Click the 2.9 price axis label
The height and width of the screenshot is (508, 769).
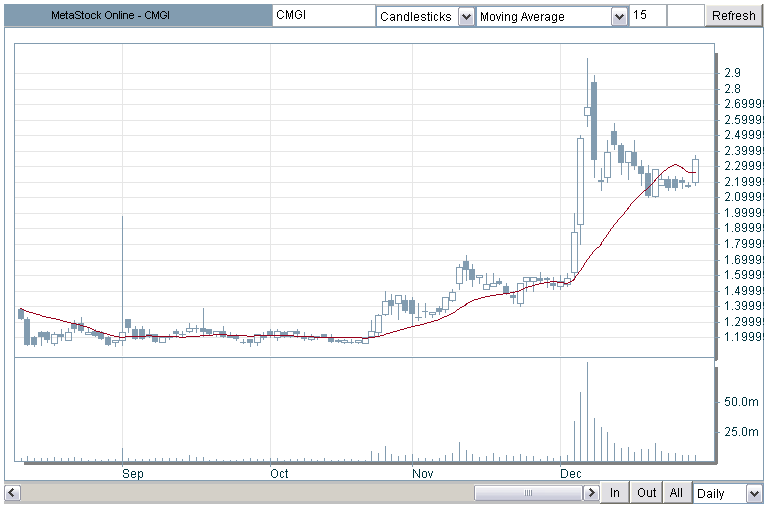732,73
